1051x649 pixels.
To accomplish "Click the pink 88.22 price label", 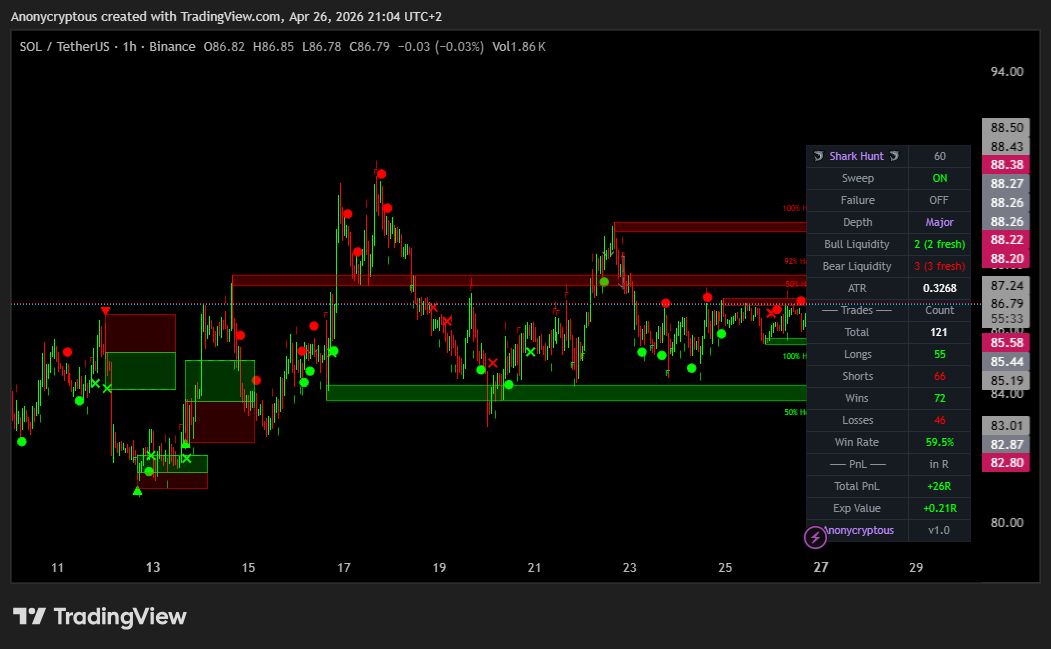I will (x=1006, y=239).
